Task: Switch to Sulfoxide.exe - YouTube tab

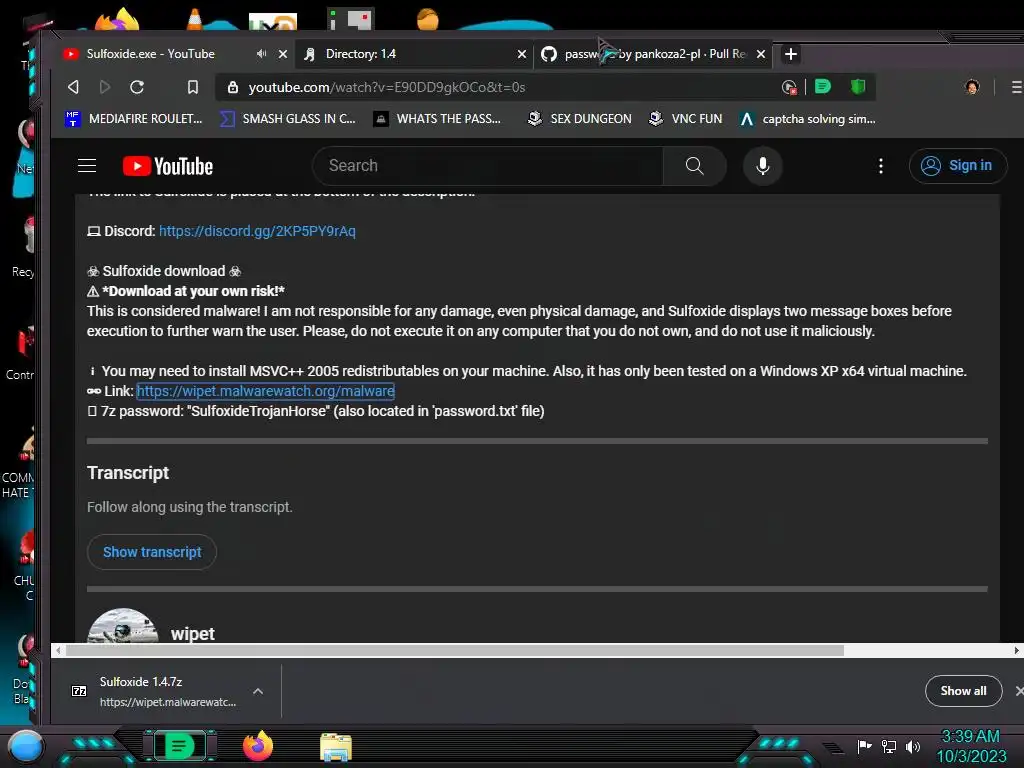Action: click(150, 54)
